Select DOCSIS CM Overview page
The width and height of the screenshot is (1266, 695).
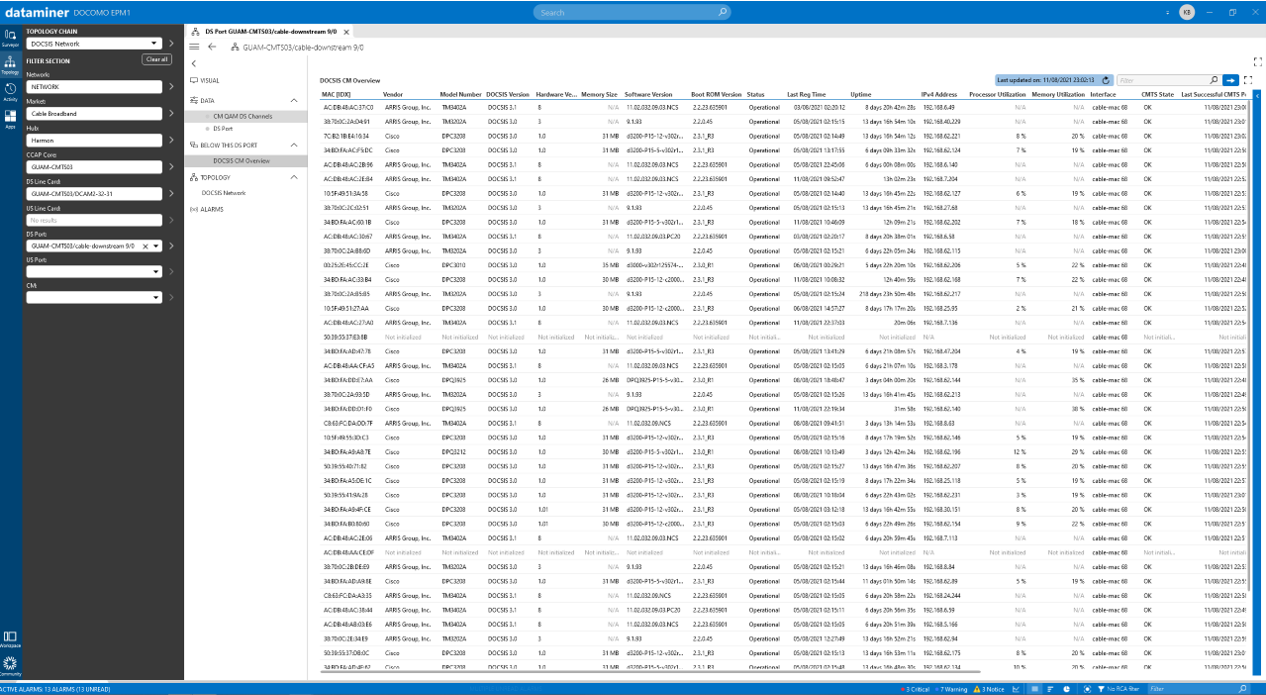coord(246,160)
